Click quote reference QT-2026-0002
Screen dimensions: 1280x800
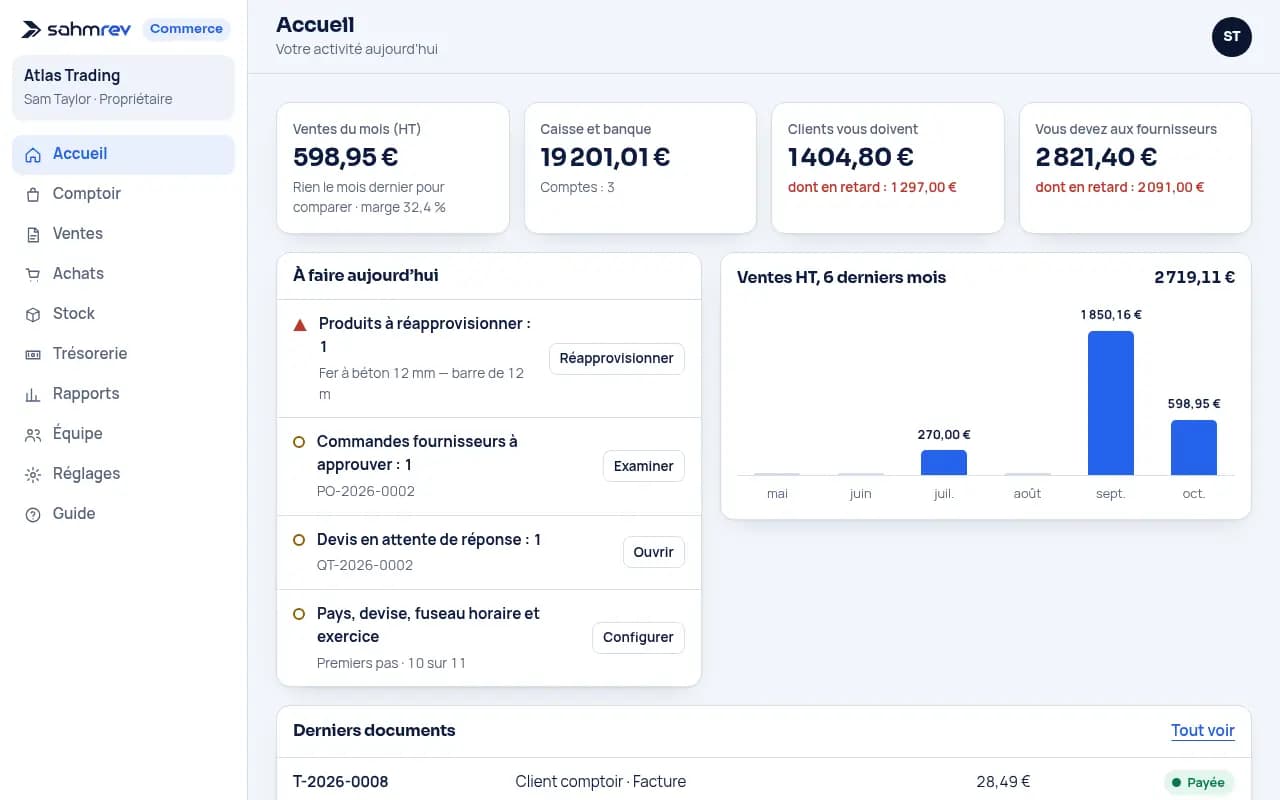tap(365, 565)
